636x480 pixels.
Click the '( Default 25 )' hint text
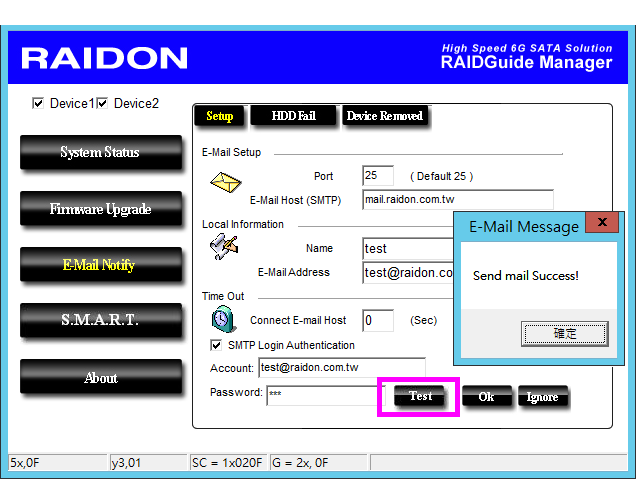click(x=441, y=176)
